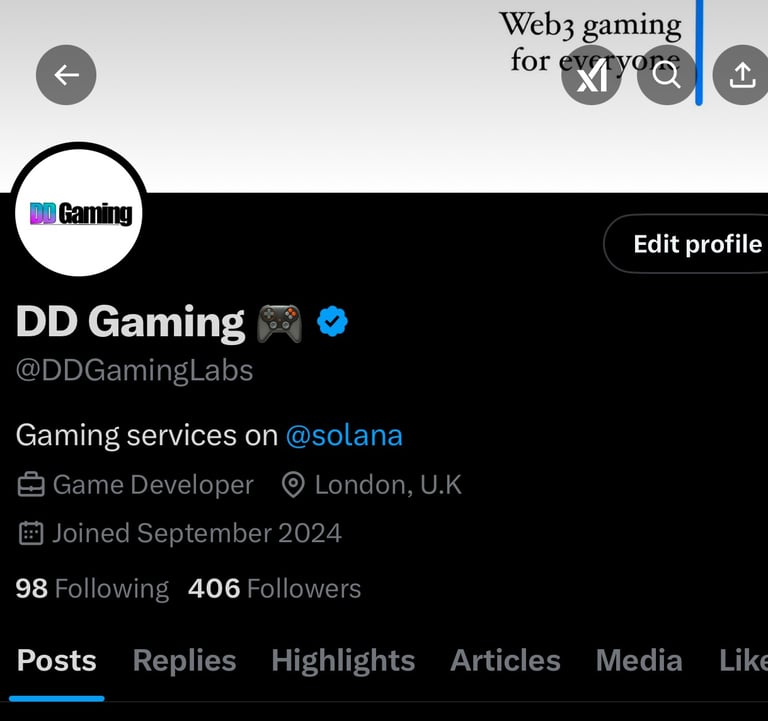Click the briefcase Game Developer icon
This screenshot has width=768, height=721.
(31, 485)
